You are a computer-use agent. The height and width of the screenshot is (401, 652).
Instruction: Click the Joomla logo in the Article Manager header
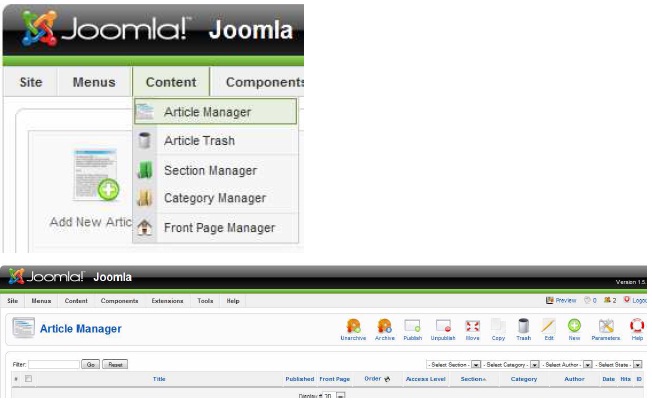46,276
